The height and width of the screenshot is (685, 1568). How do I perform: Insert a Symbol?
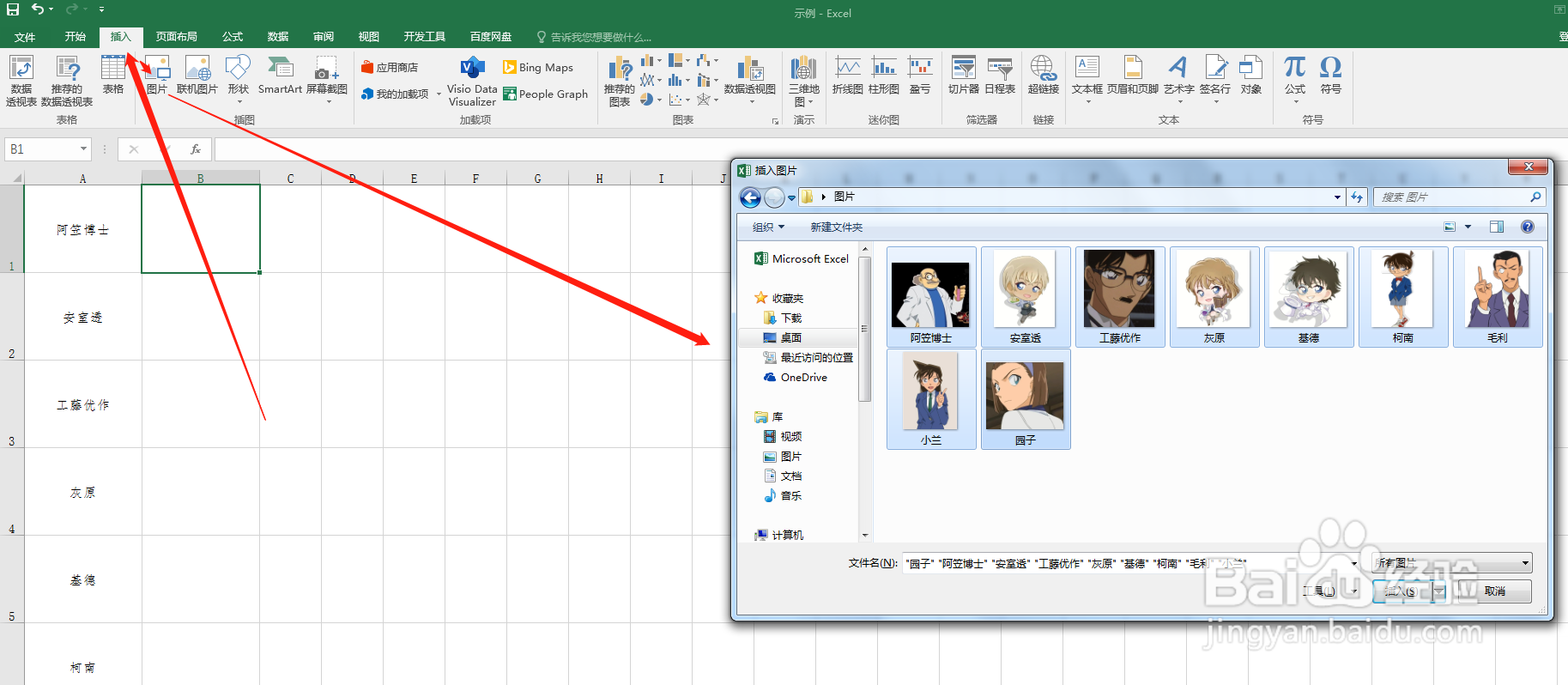pos(1331,74)
